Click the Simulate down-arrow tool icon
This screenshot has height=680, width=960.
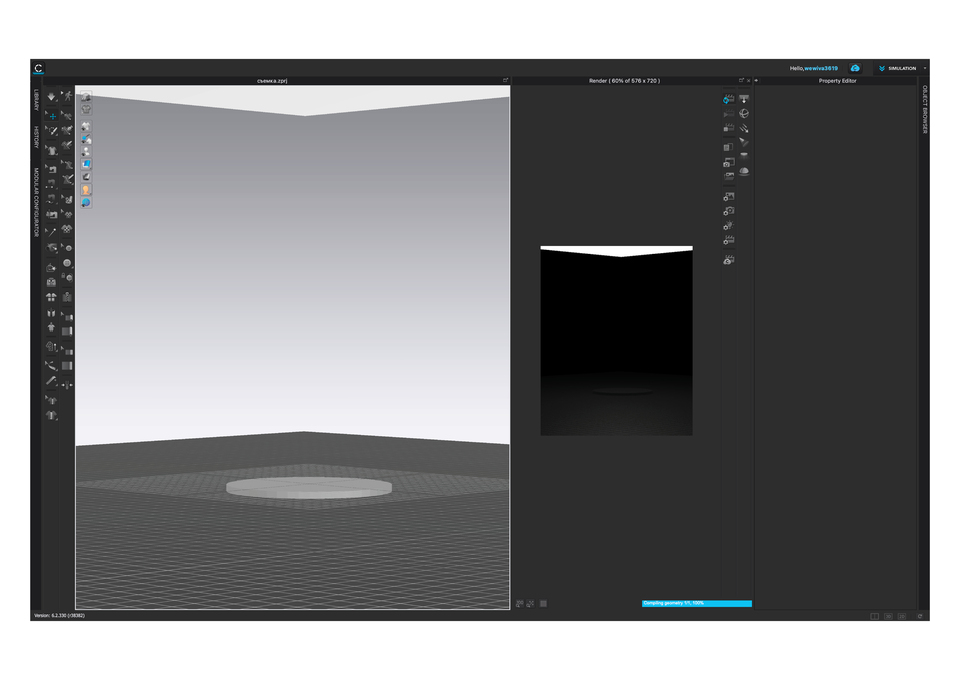51,97
